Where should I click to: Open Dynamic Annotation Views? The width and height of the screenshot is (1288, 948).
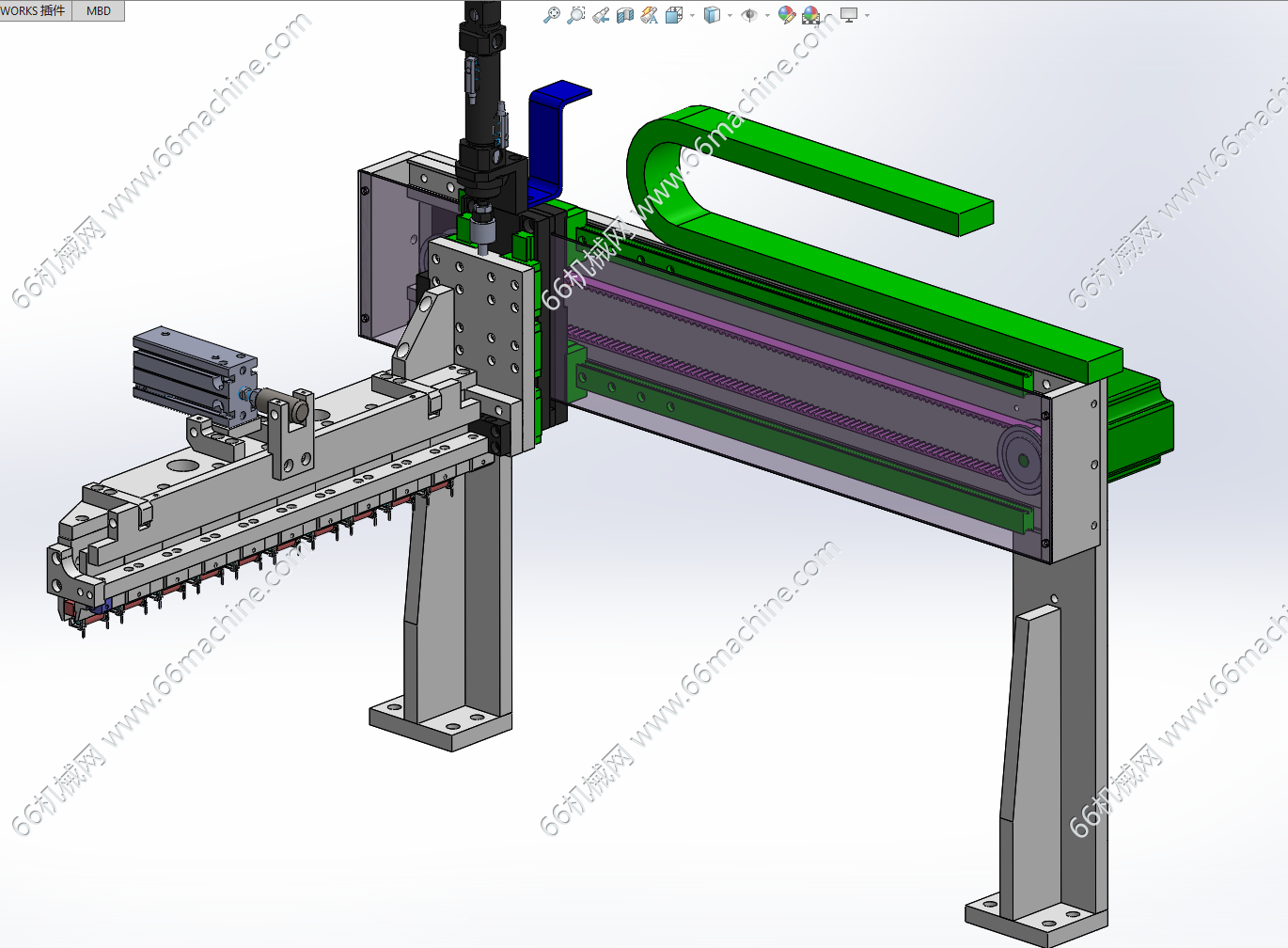(x=650, y=15)
